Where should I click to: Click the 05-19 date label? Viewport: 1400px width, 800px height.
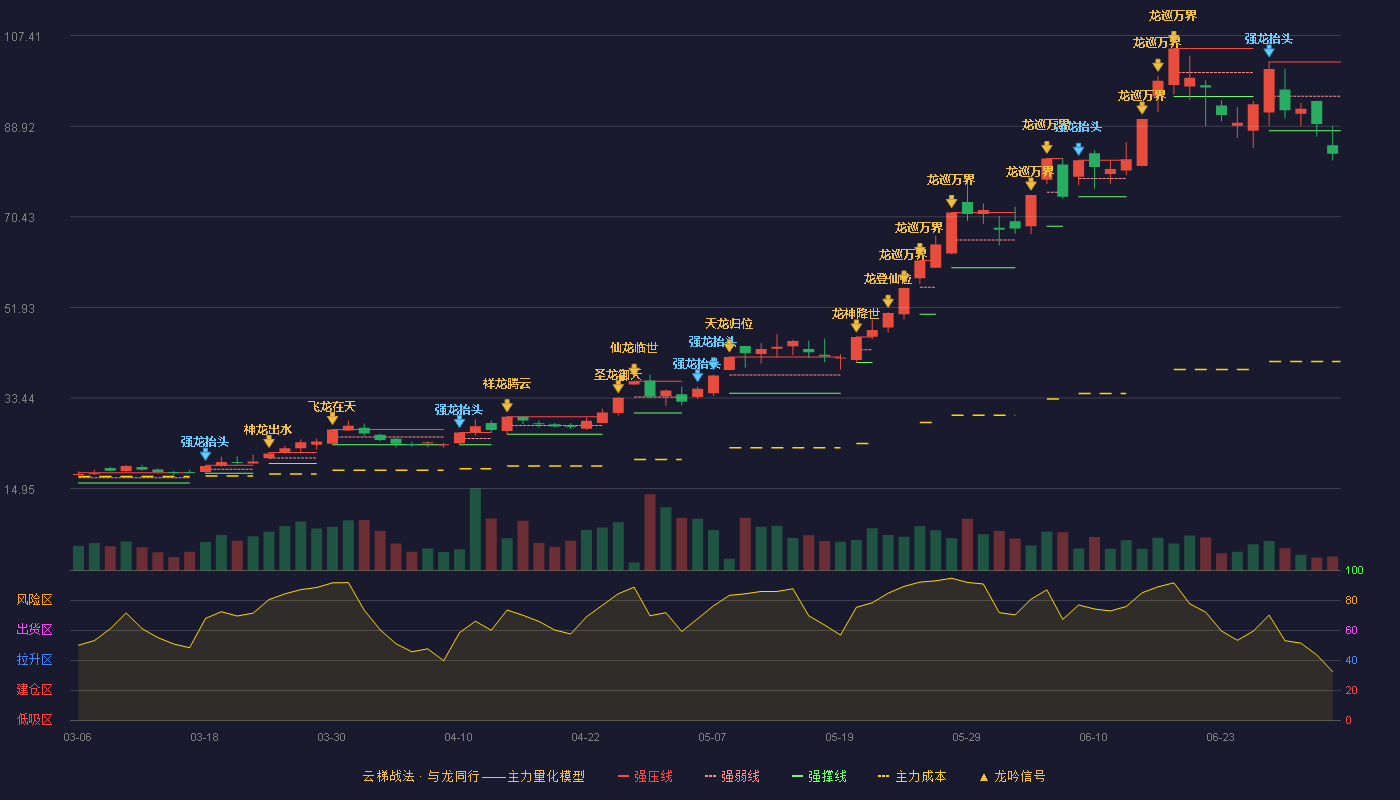click(x=839, y=737)
